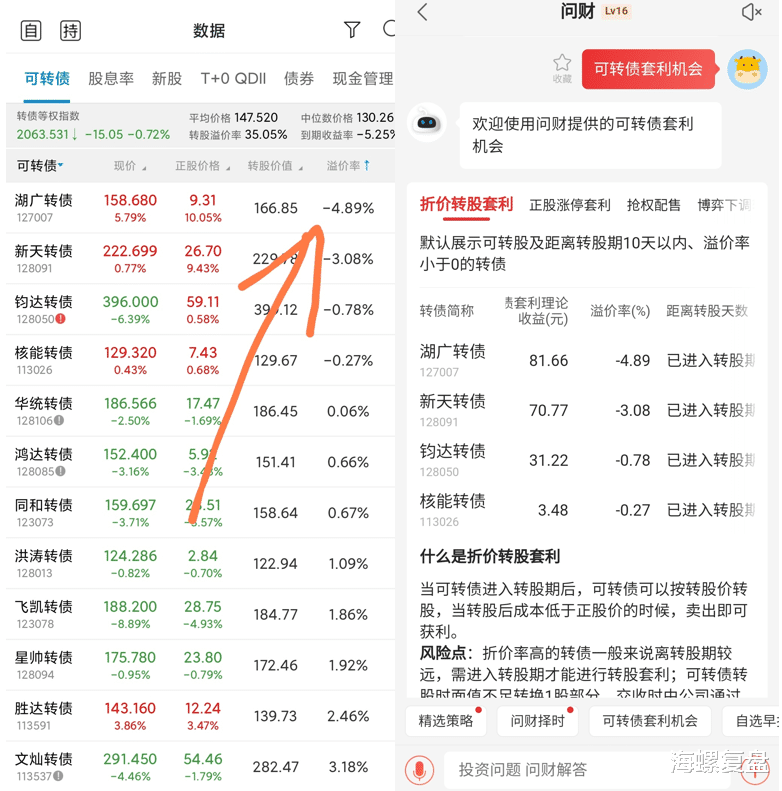This screenshot has width=782, height=791.
Task: Select the 博弈下调 tab
Action: pos(724,205)
